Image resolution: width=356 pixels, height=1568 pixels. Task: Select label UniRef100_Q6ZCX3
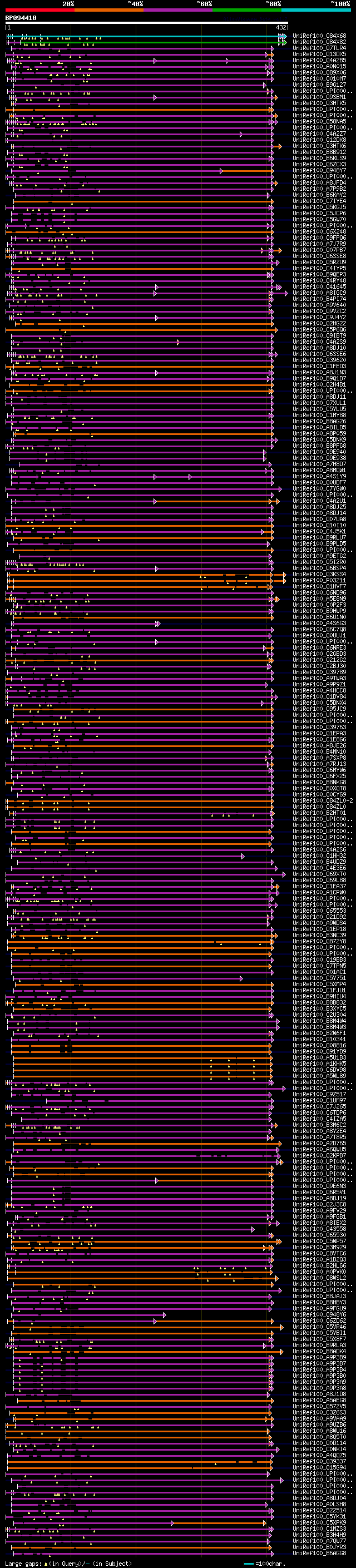click(319, 164)
